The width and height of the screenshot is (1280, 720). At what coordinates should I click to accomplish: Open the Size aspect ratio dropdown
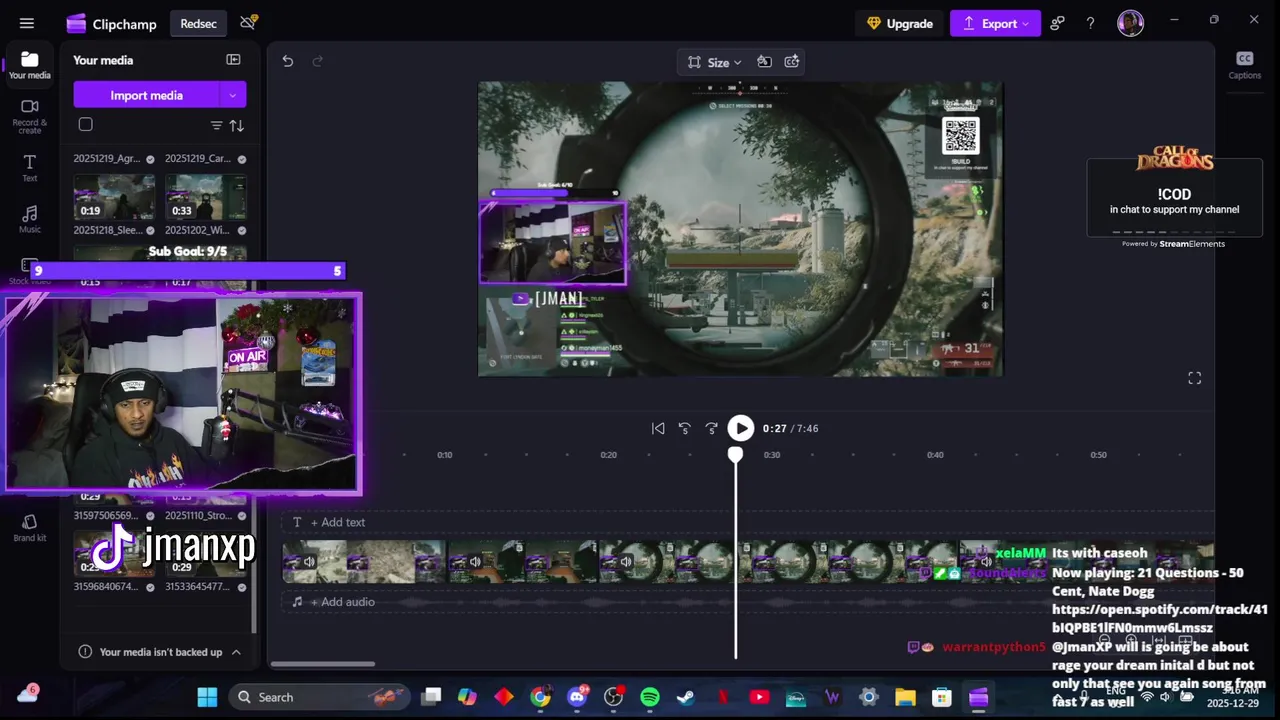tap(716, 62)
